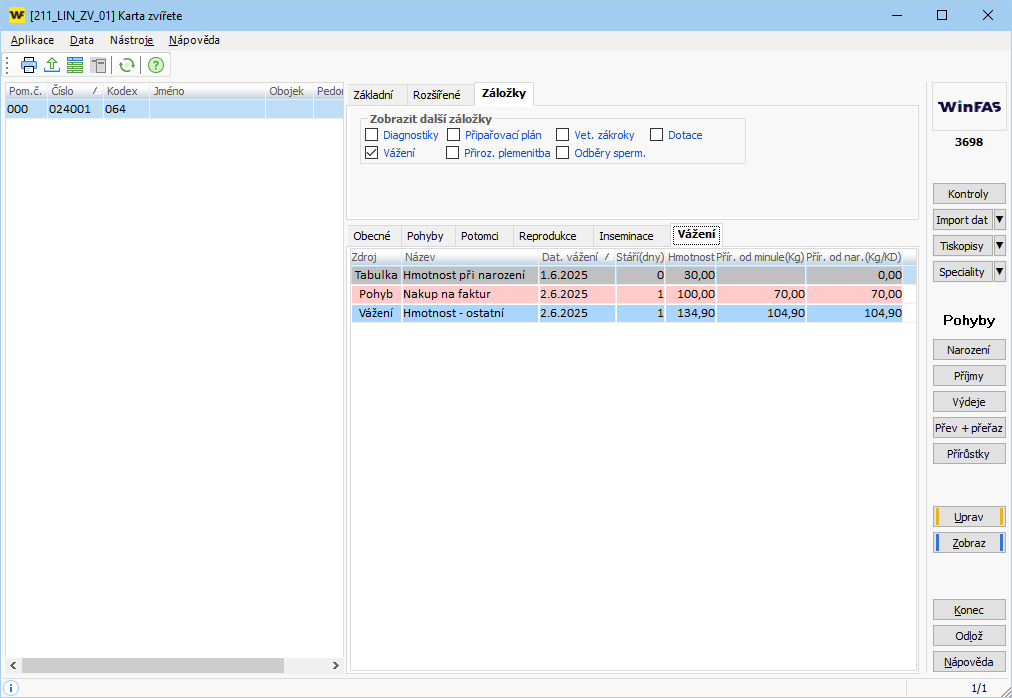
Task: Click the green refresh icon
Action: tap(127, 65)
